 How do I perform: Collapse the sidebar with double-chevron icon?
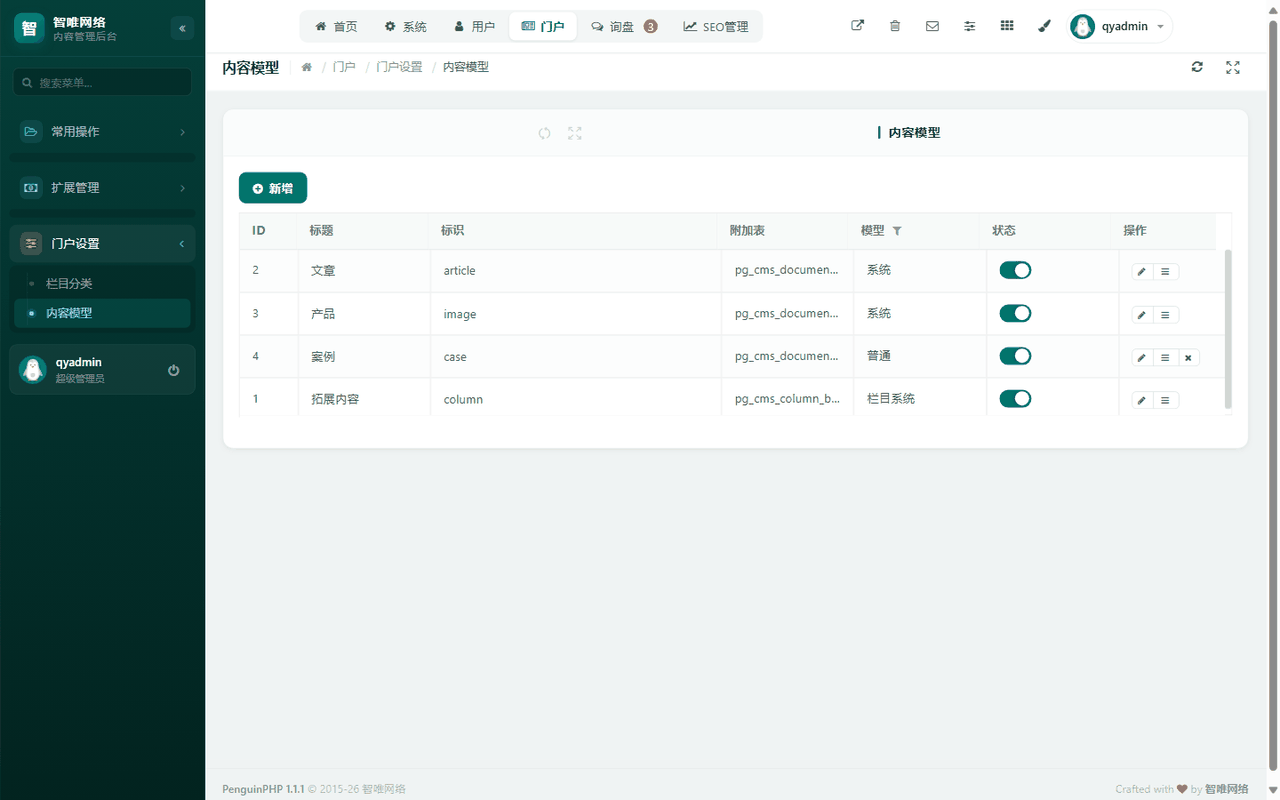pyautogui.click(x=182, y=28)
